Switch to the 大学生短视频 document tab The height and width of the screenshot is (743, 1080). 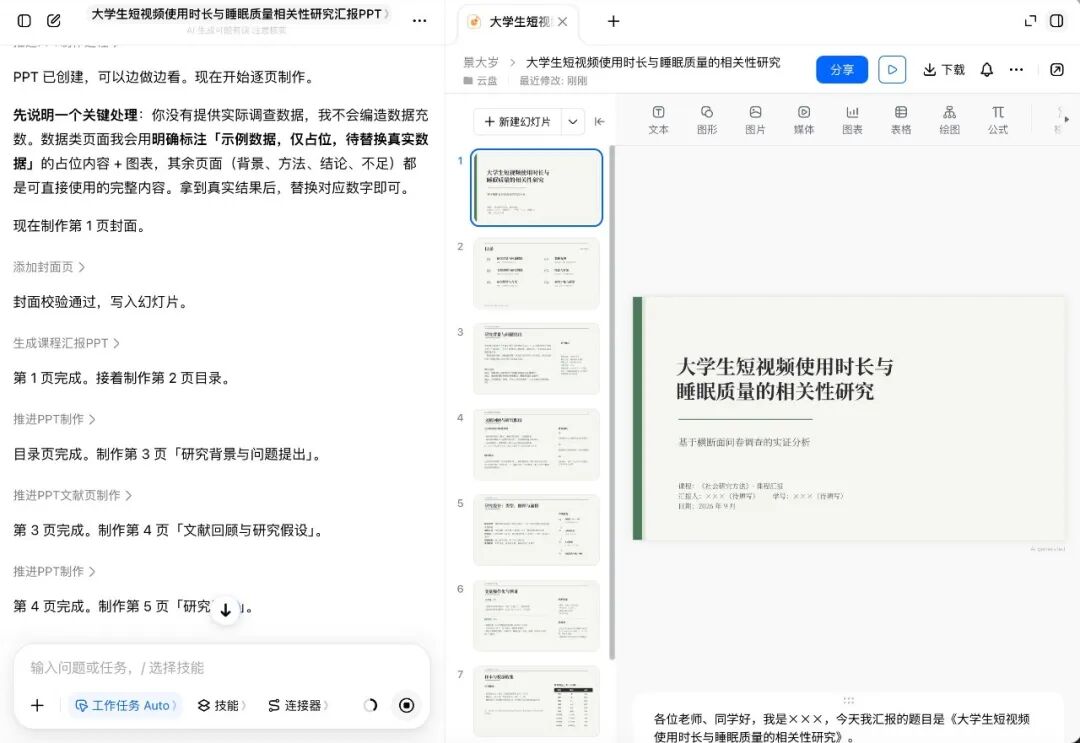pos(520,22)
